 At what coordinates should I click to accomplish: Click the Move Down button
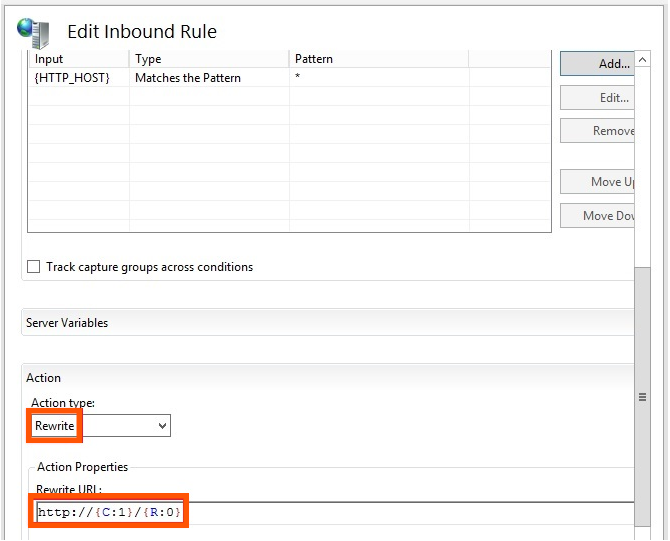click(597, 215)
